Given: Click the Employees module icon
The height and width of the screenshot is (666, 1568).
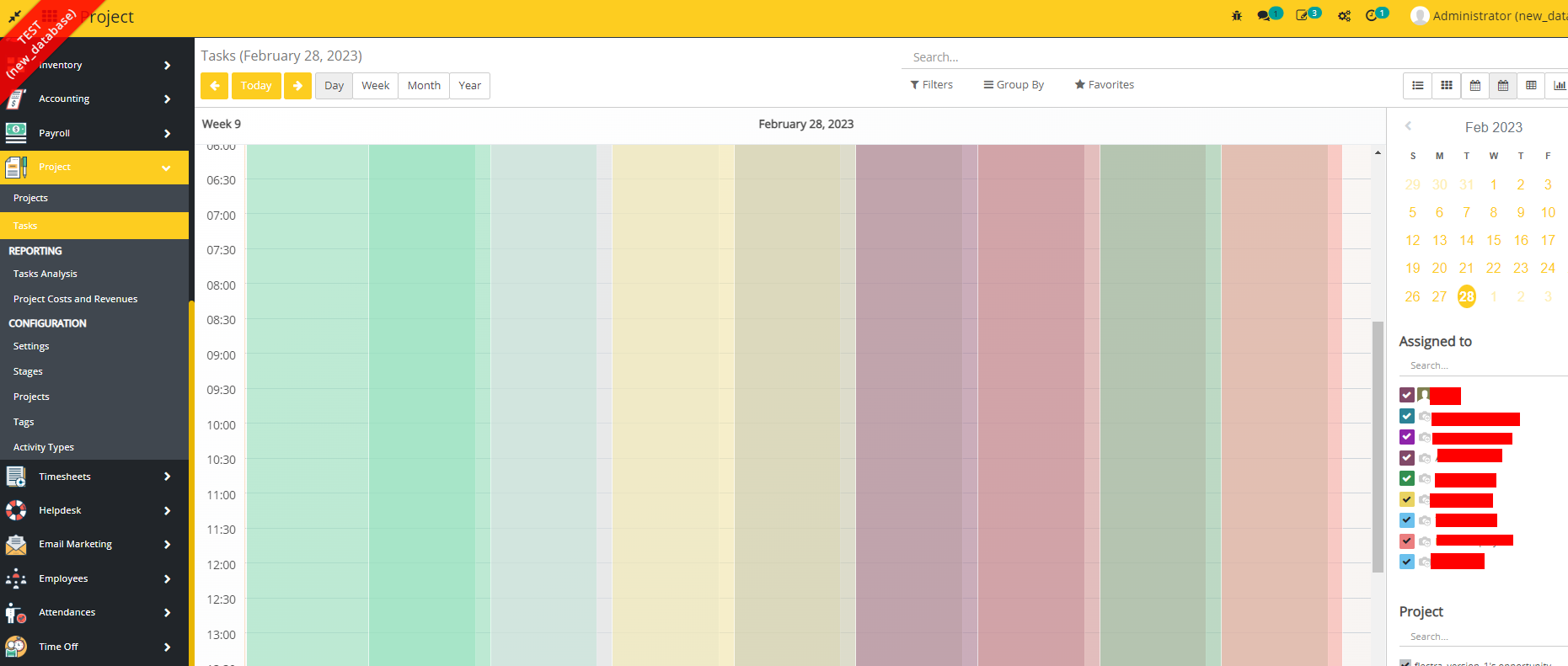Looking at the screenshot, I should click(16, 578).
